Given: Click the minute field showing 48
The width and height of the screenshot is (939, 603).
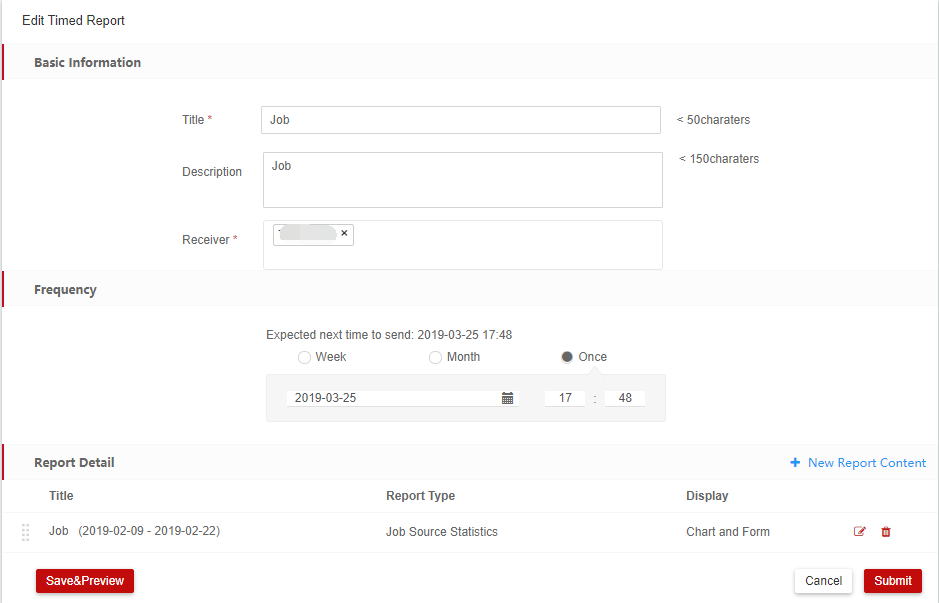Looking at the screenshot, I should 625,398.
